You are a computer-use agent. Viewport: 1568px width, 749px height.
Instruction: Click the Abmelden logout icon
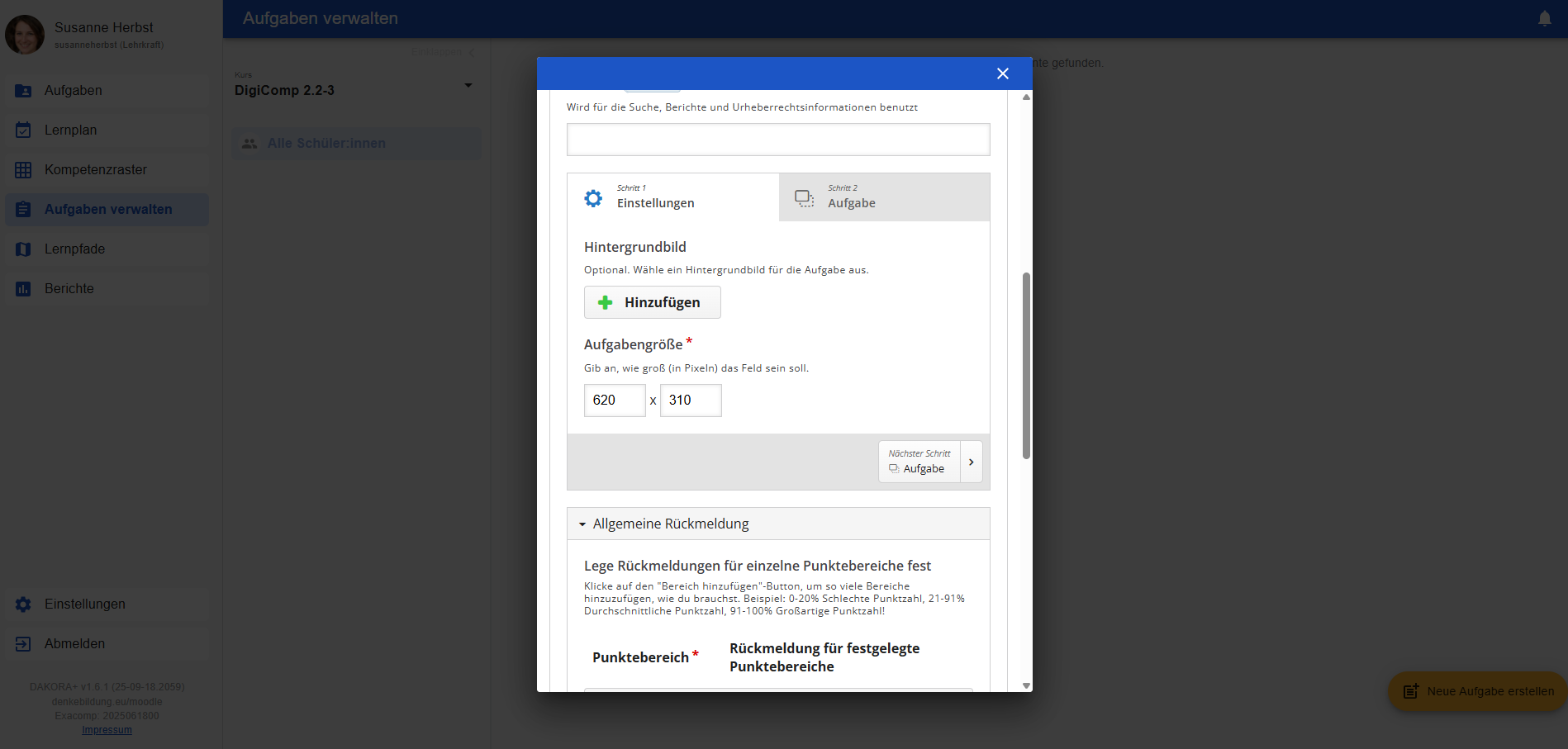click(23, 644)
